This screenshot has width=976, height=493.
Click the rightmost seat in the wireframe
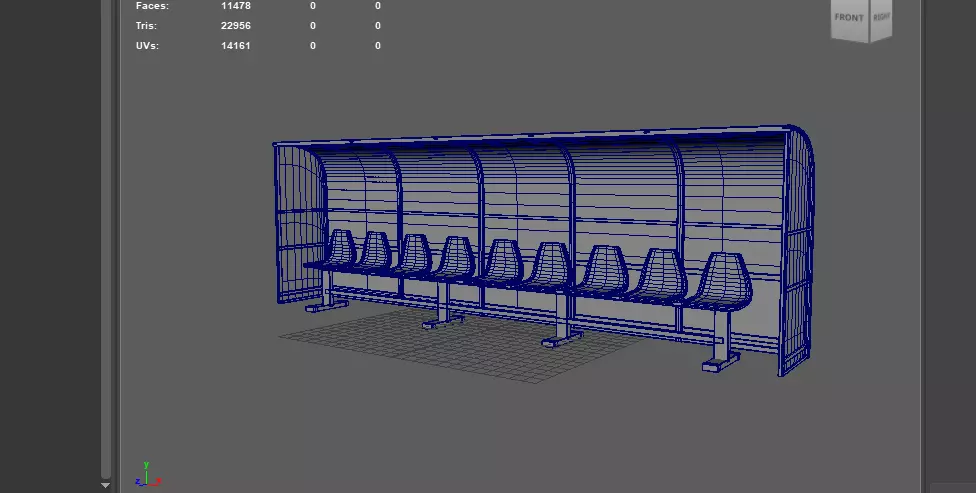pos(721,280)
